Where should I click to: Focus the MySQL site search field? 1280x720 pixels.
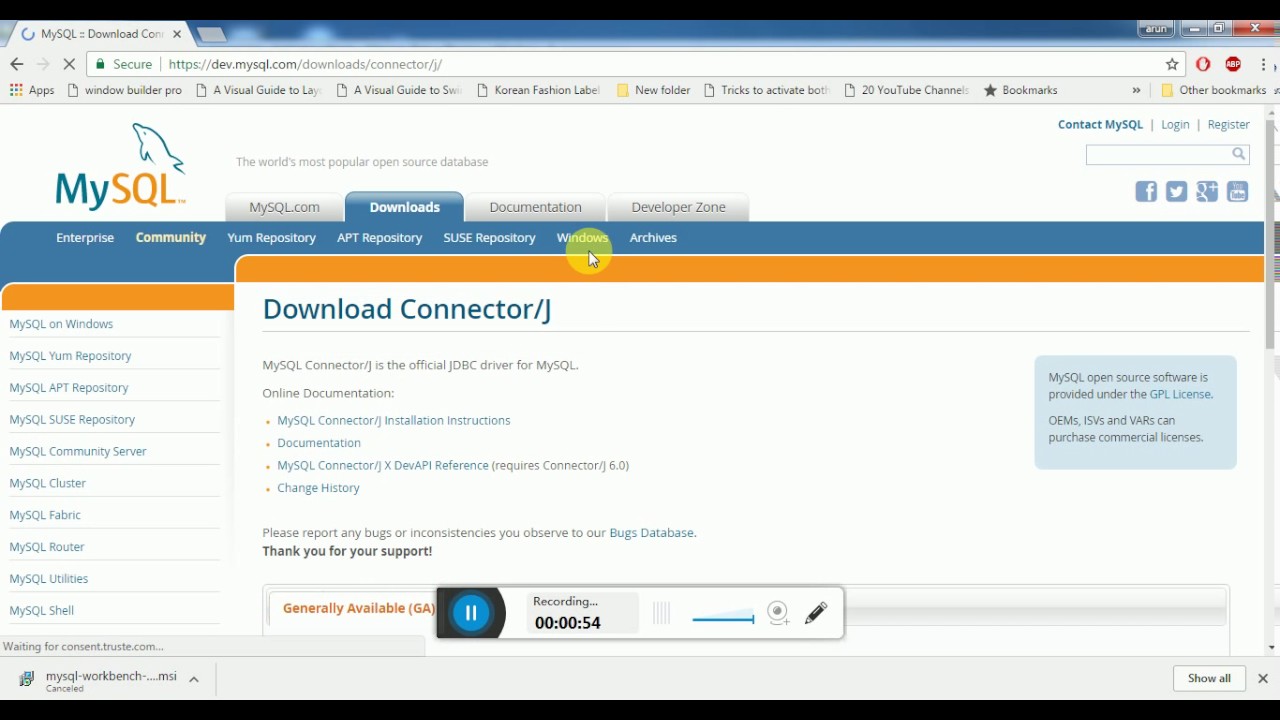pyautogui.click(x=1158, y=154)
